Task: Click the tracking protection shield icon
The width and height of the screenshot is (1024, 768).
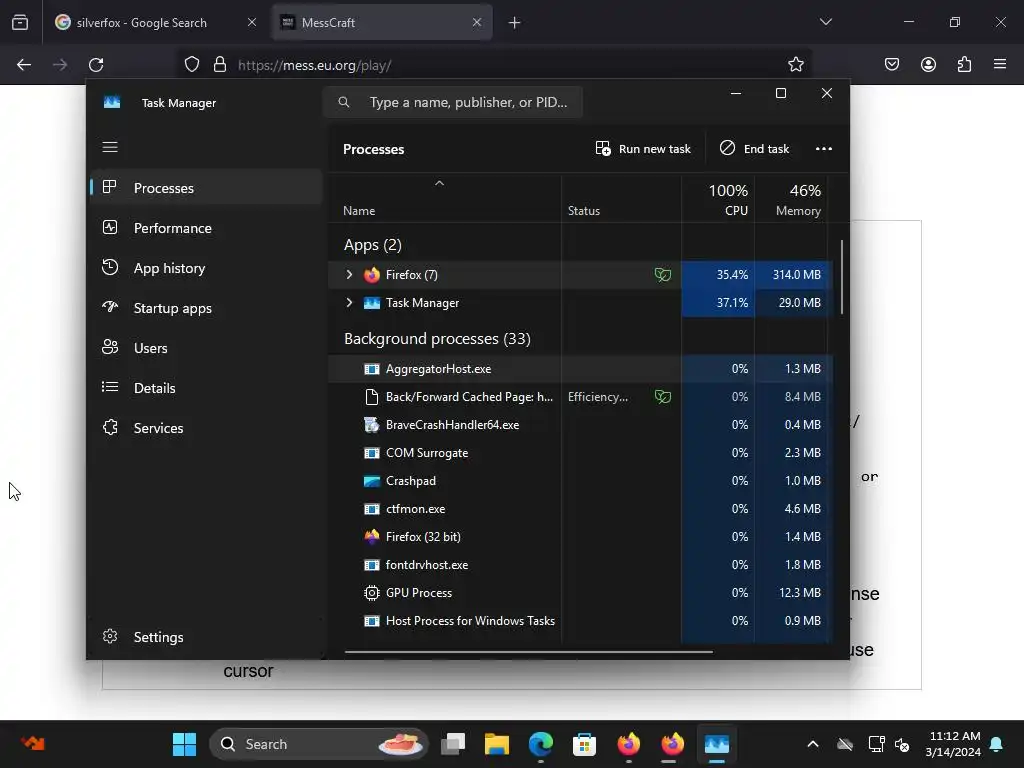Action: [x=191, y=65]
